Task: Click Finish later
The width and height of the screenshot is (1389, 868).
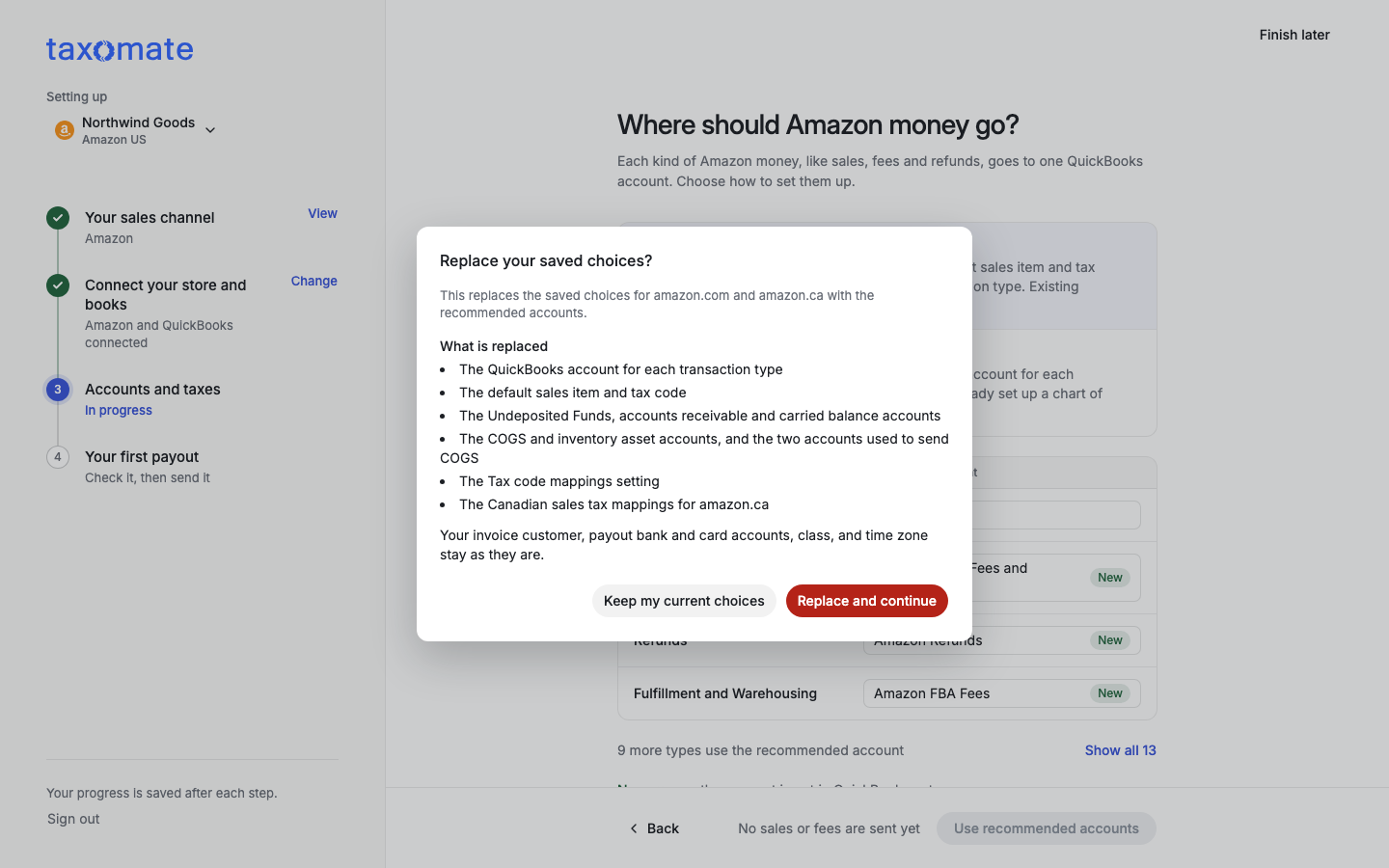Action: pyautogui.click(x=1294, y=35)
